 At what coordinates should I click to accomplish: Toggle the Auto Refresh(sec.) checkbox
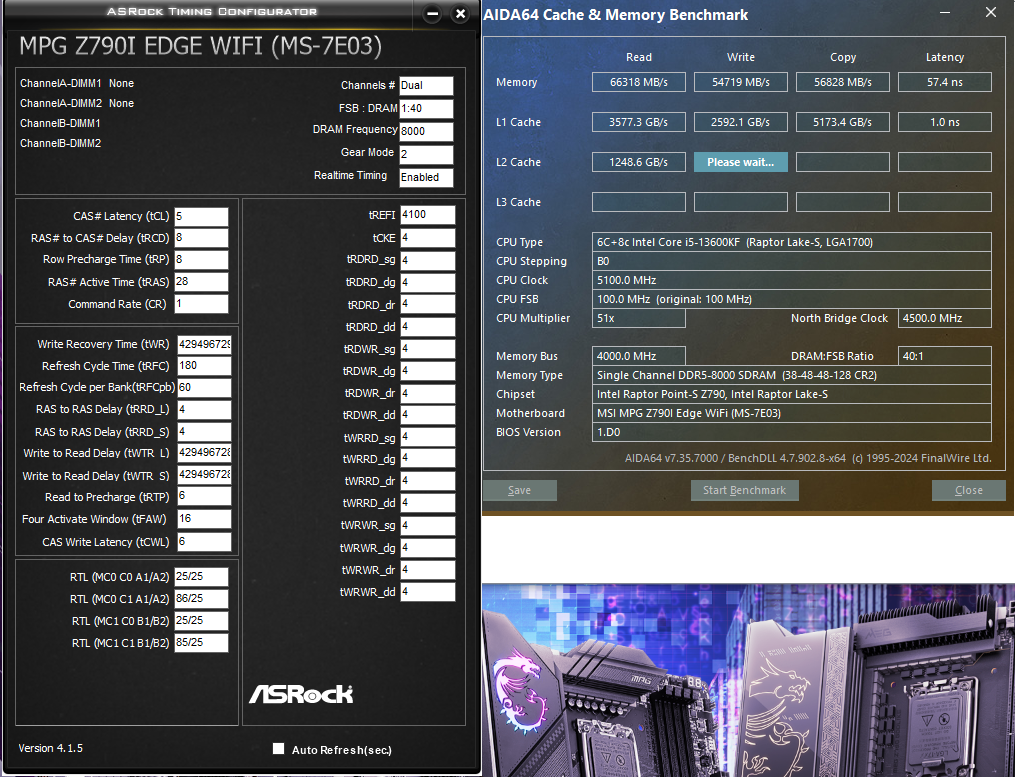[x=278, y=749]
